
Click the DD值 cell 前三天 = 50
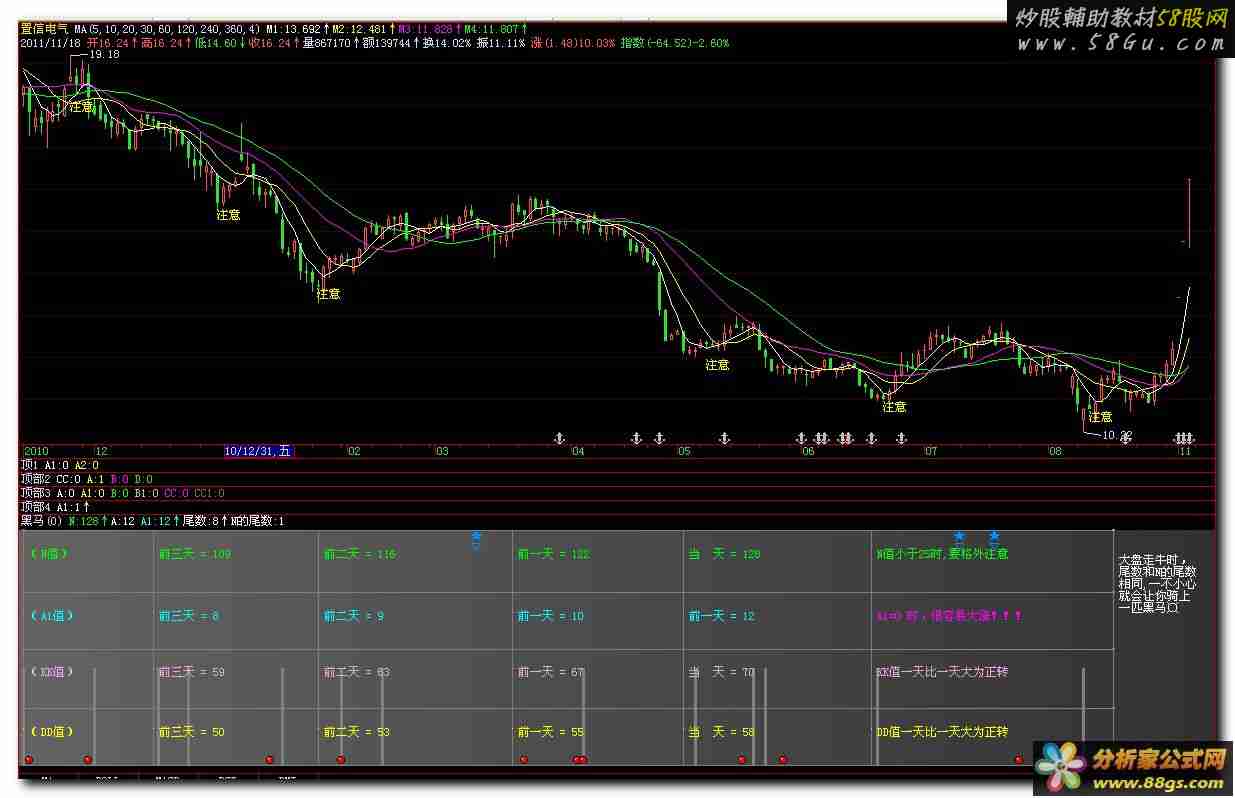[191, 732]
